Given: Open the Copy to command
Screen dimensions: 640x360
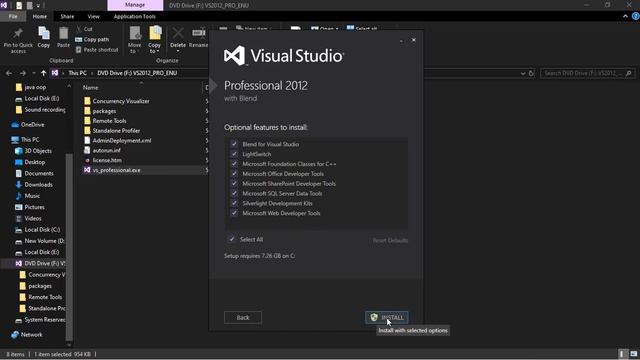Looking at the screenshot, I should (154, 40).
